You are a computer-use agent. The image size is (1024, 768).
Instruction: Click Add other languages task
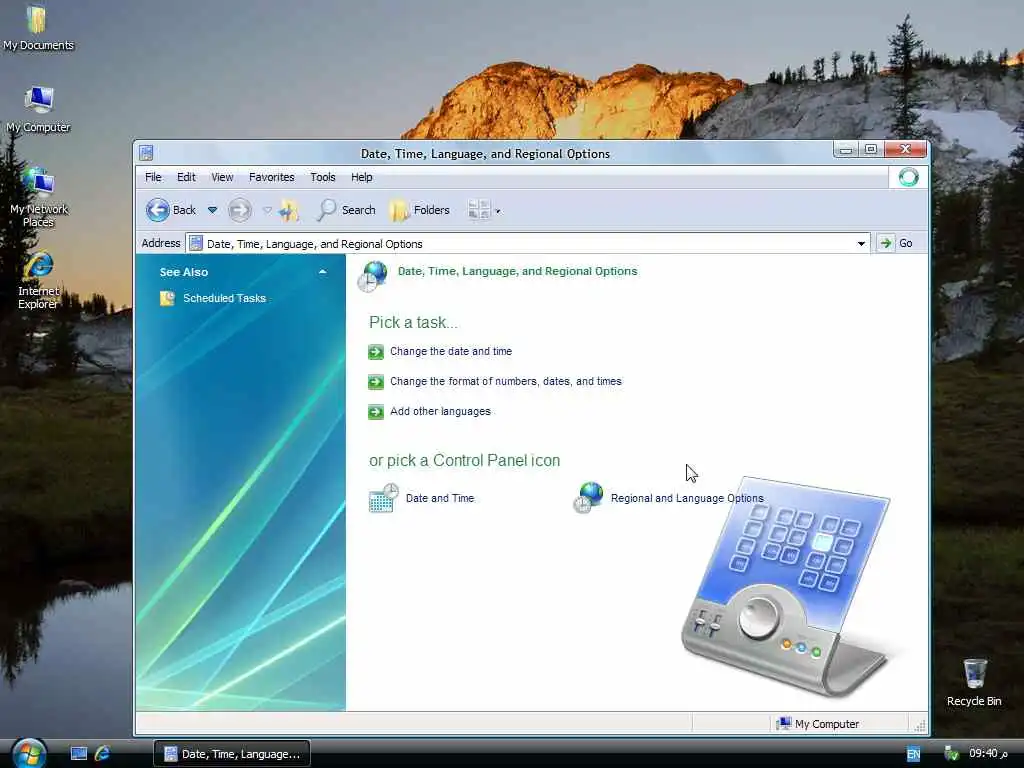click(440, 411)
